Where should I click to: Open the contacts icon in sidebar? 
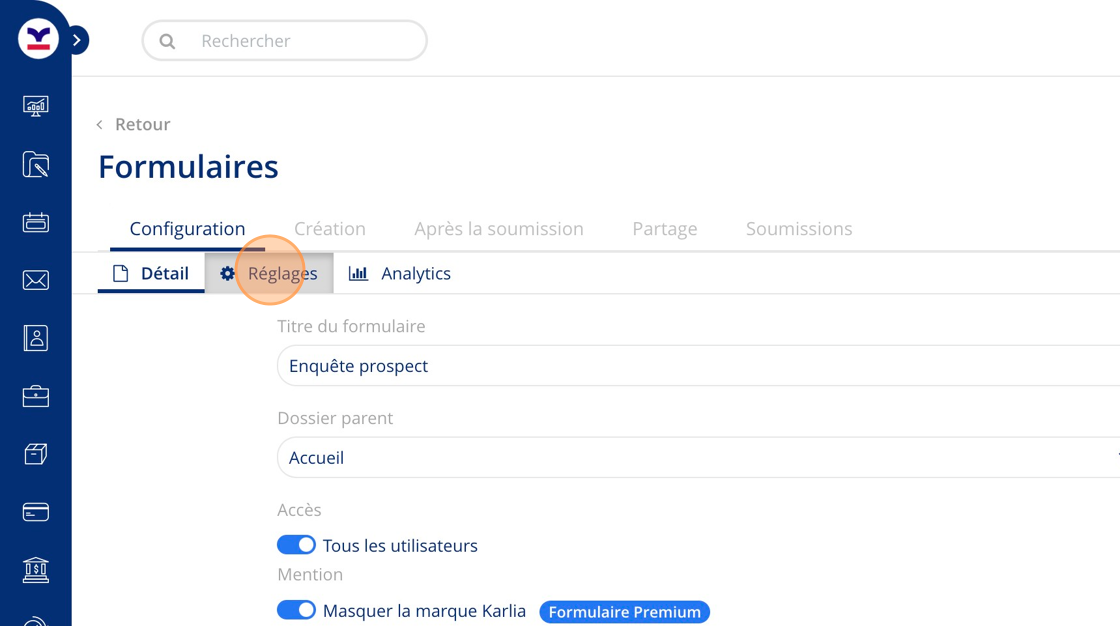click(36, 338)
